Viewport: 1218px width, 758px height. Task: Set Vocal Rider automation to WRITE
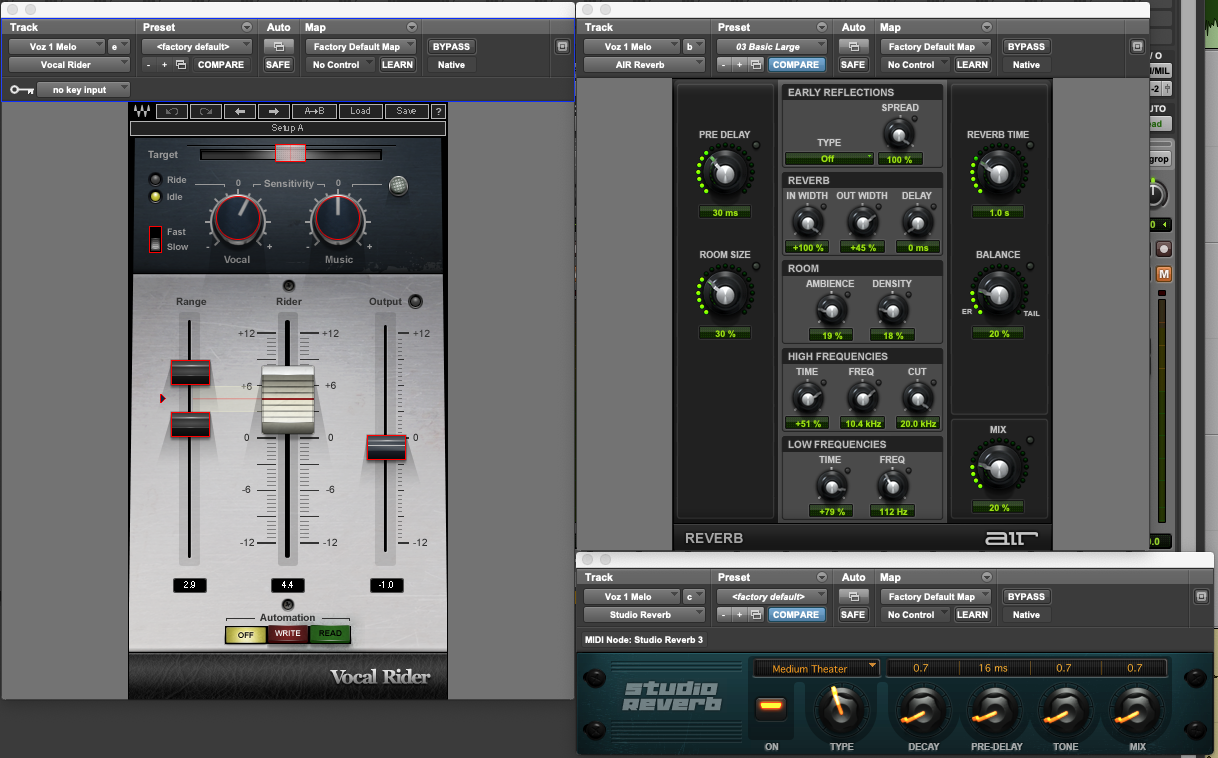pyautogui.click(x=288, y=633)
